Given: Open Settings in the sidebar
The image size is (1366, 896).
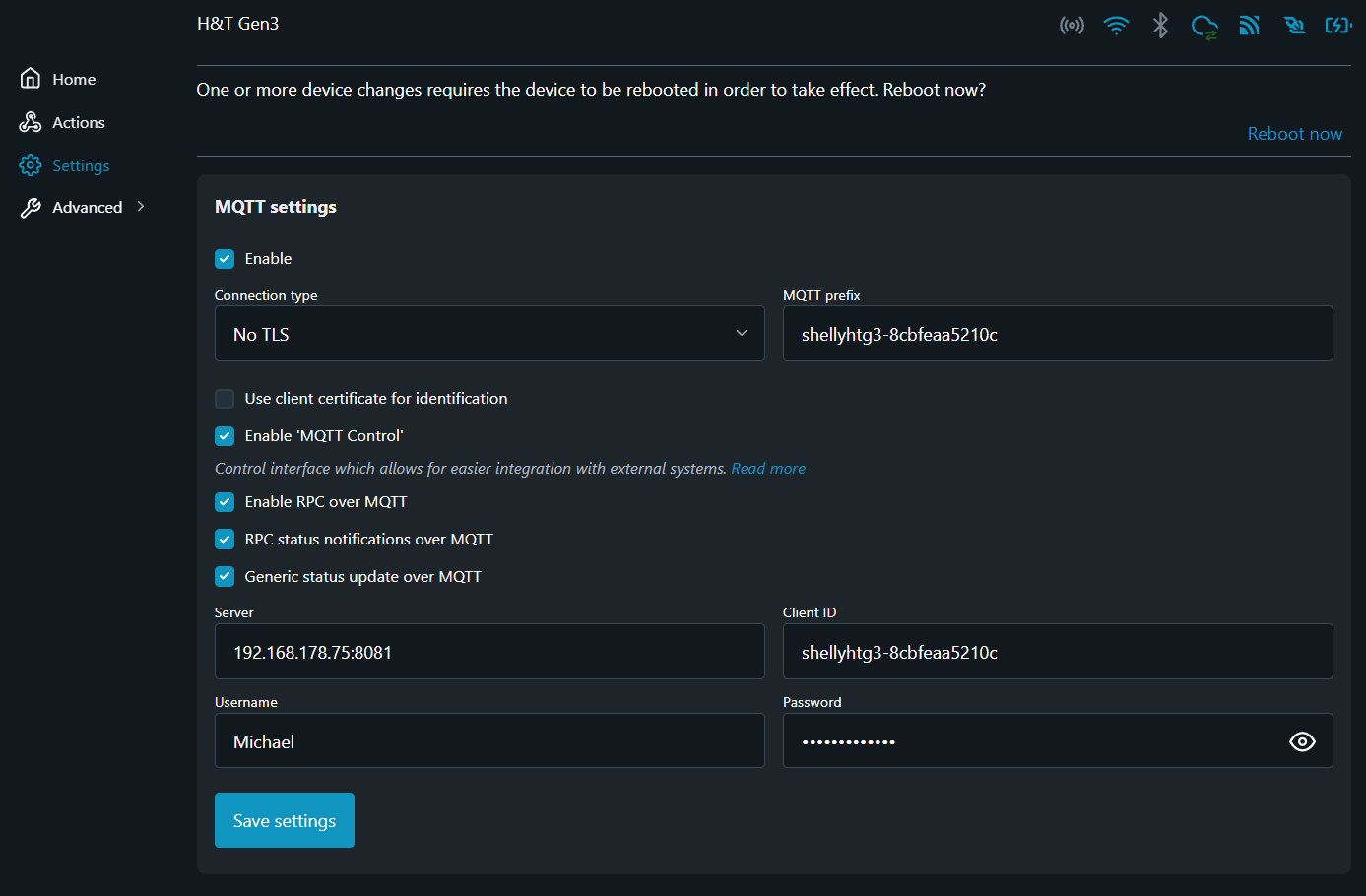Looking at the screenshot, I should coord(80,166).
